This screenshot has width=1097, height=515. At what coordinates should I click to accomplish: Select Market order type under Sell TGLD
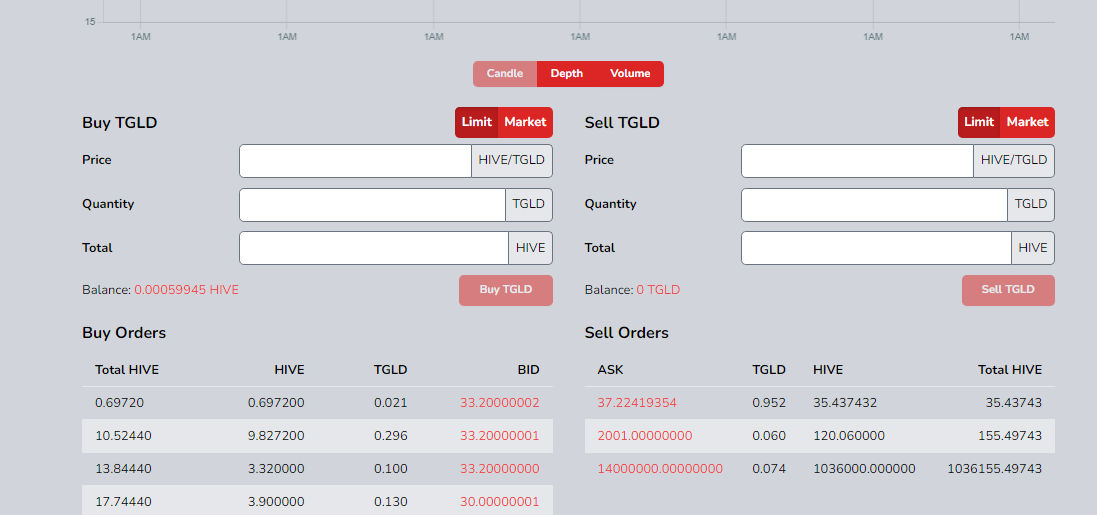(x=1027, y=122)
